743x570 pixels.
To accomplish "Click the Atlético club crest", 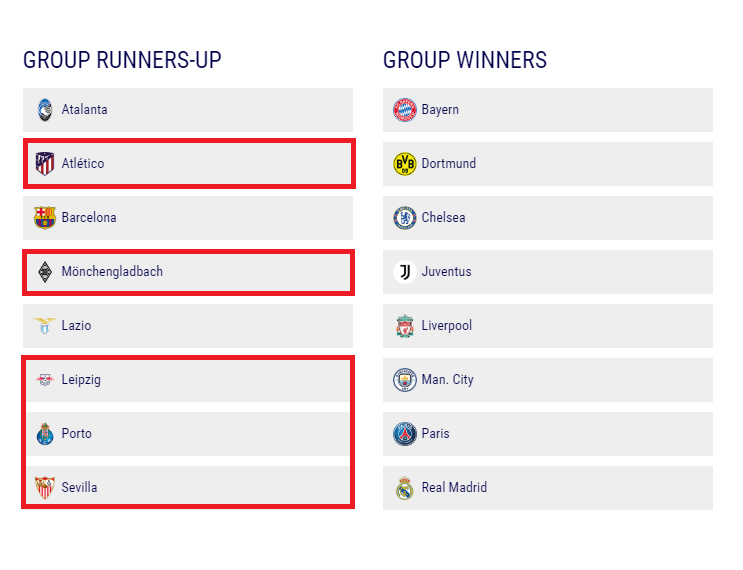I will click(x=45, y=164).
